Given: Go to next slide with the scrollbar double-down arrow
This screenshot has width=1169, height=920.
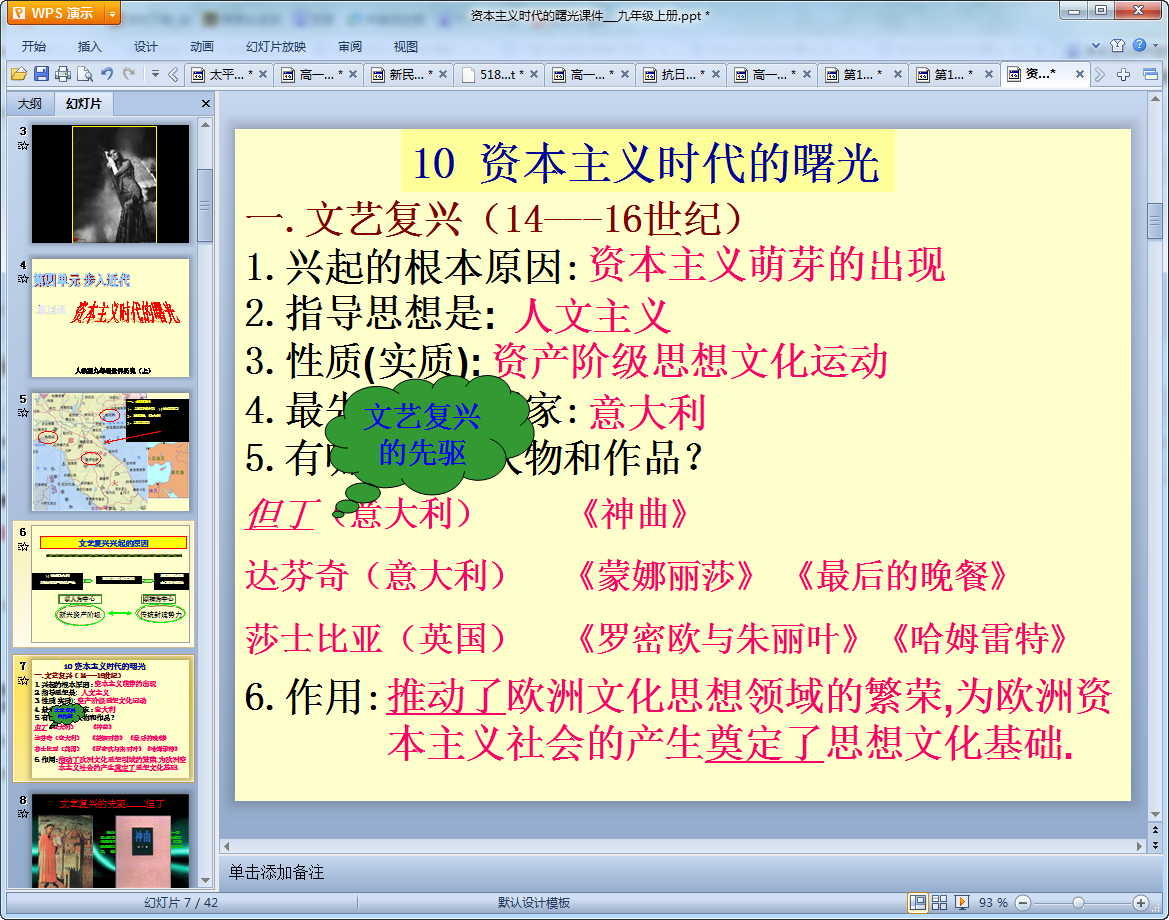Looking at the screenshot, I should (1155, 845).
